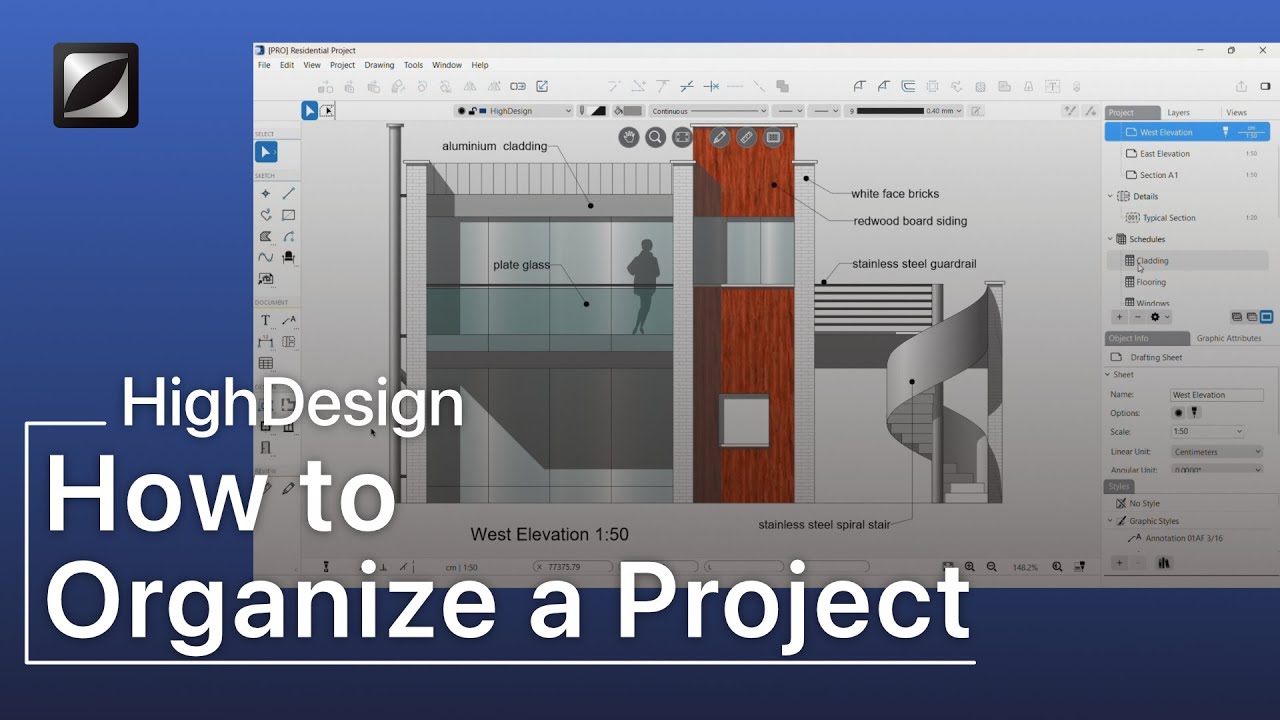Click the sheet Name field West Elevation
Image resolution: width=1280 pixels, height=720 pixels.
[x=1217, y=395]
